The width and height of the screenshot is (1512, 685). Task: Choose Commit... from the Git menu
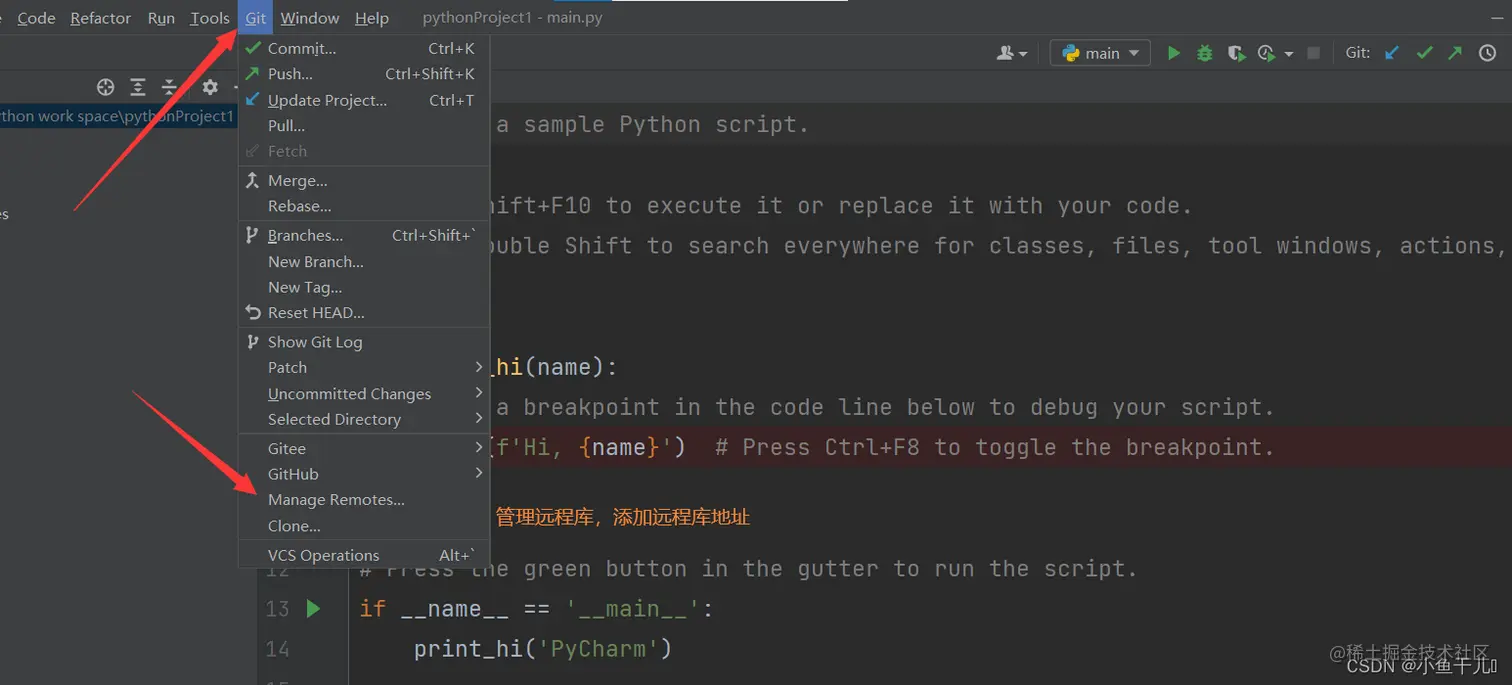(364, 48)
